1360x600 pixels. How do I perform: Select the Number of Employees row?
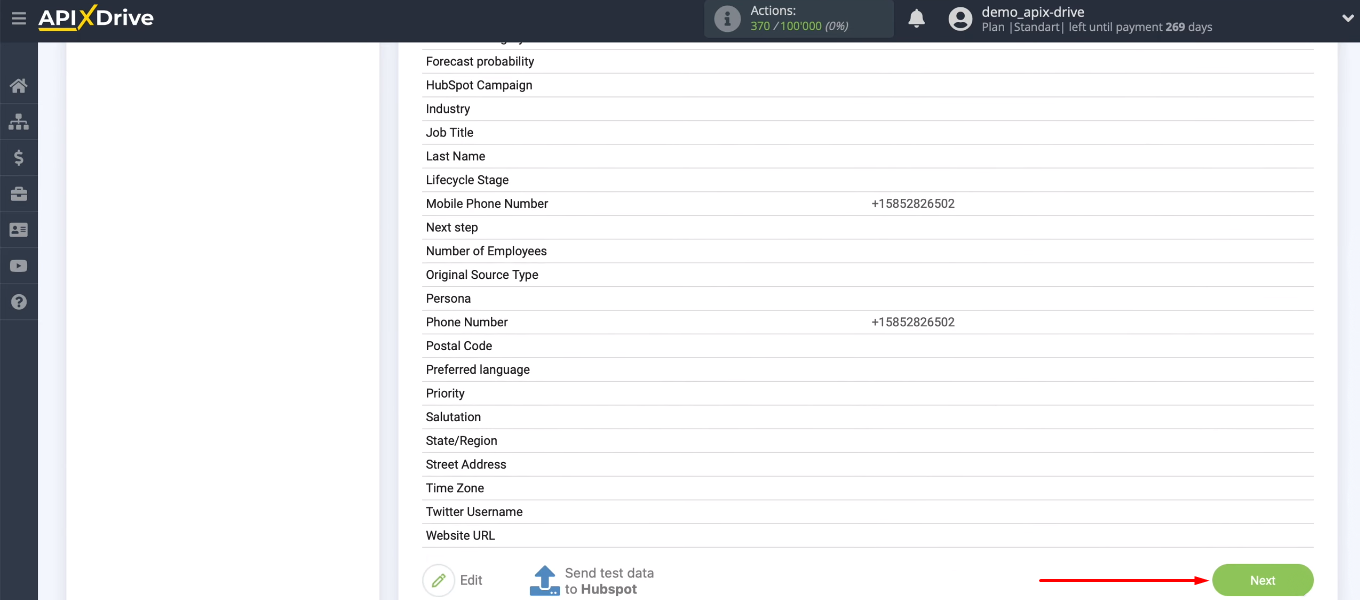[x=868, y=251]
